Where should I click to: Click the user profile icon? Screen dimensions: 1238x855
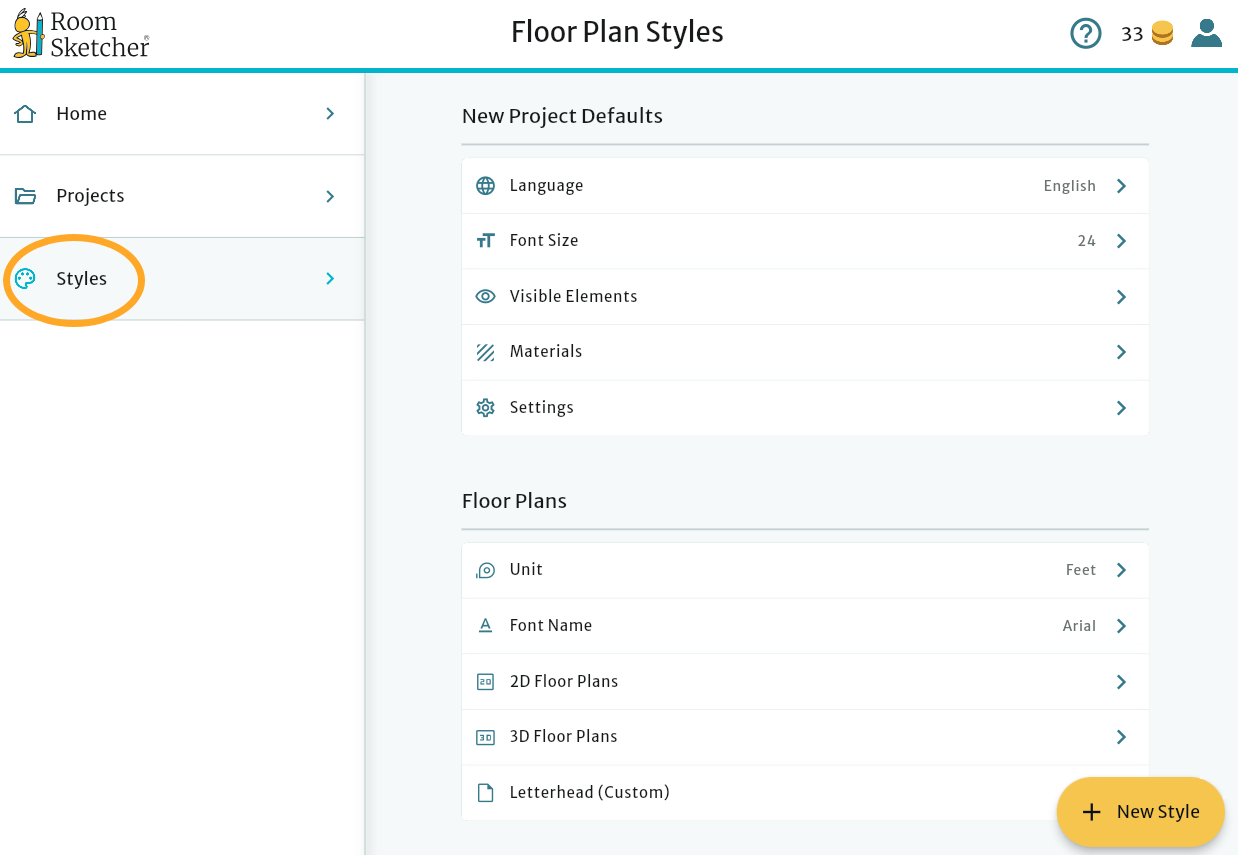click(x=1206, y=33)
